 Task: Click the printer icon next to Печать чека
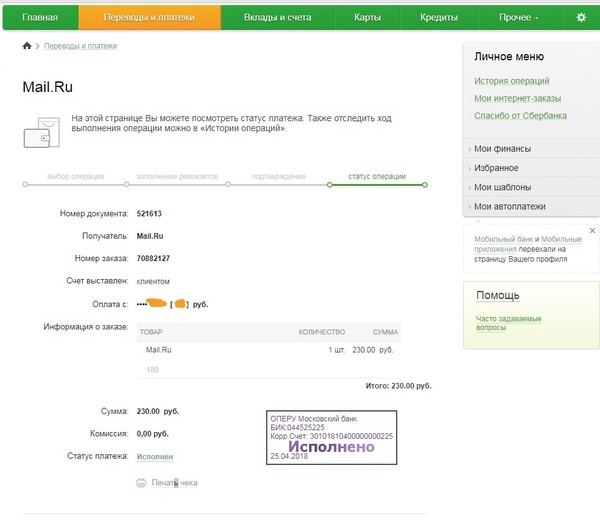tap(141, 483)
